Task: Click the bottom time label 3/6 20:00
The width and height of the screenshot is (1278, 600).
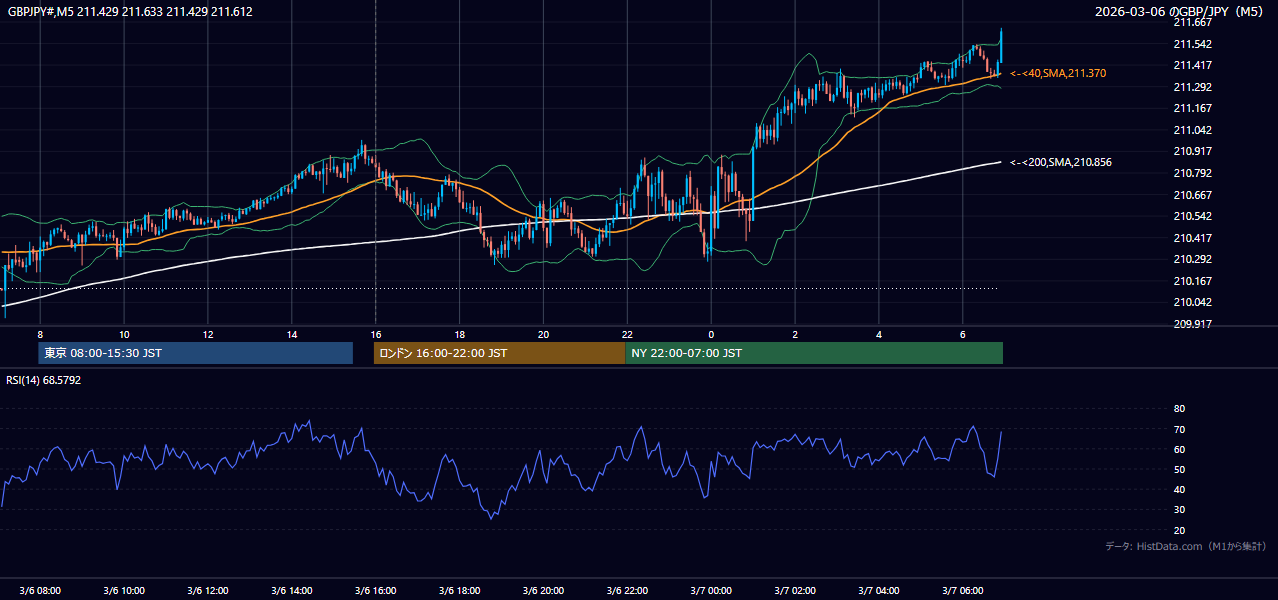Action: coord(543,590)
